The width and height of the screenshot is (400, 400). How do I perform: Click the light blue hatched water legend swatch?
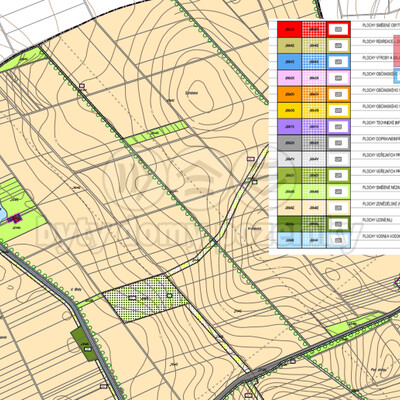pyautogui.click(x=314, y=240)
